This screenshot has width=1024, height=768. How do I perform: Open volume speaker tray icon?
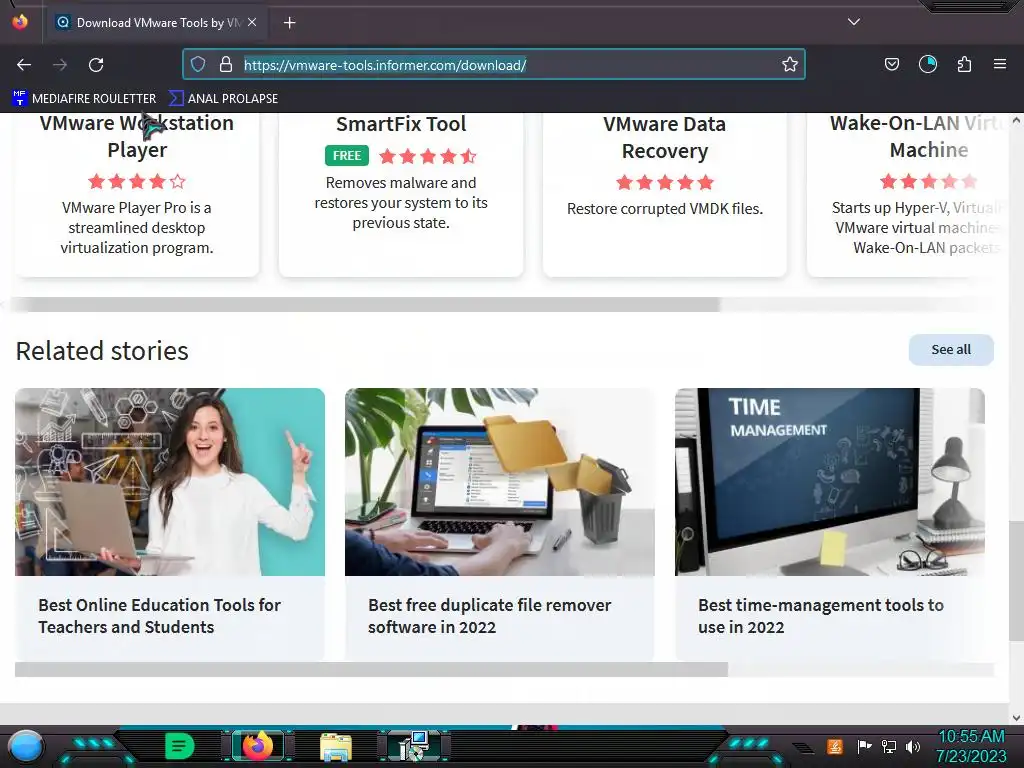coord(913,746)
